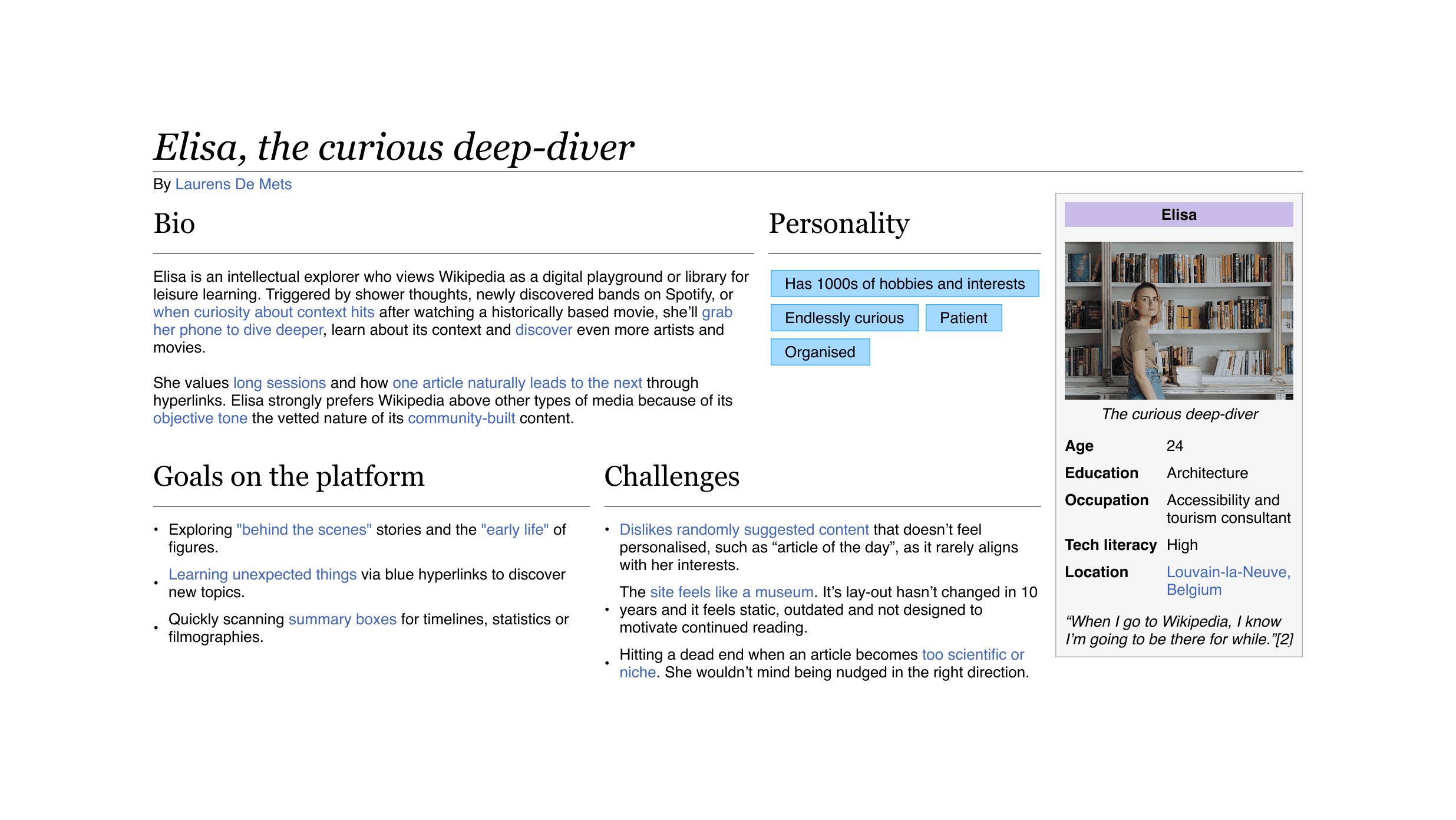The height and width of the screenshot is (820, 1456).
Task: Follow the 'discover' hyperlink in Bio
Action: [543, 330]
